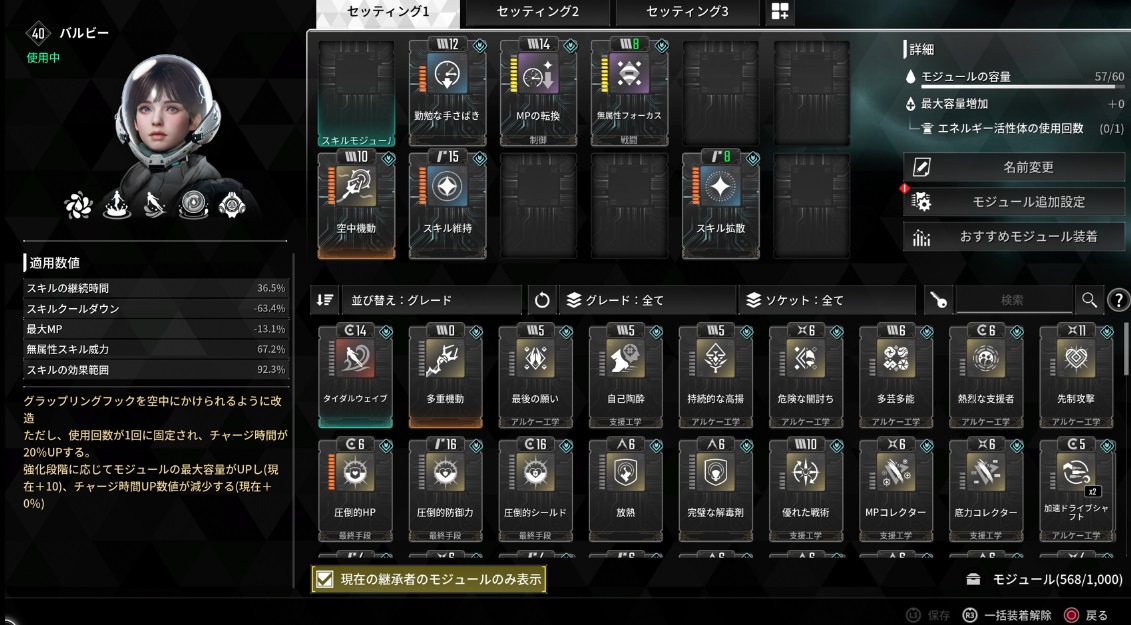The image size is (1131, 625).
Task: Click the おすすめモジュール装着 button
Action: (1013, 236)
